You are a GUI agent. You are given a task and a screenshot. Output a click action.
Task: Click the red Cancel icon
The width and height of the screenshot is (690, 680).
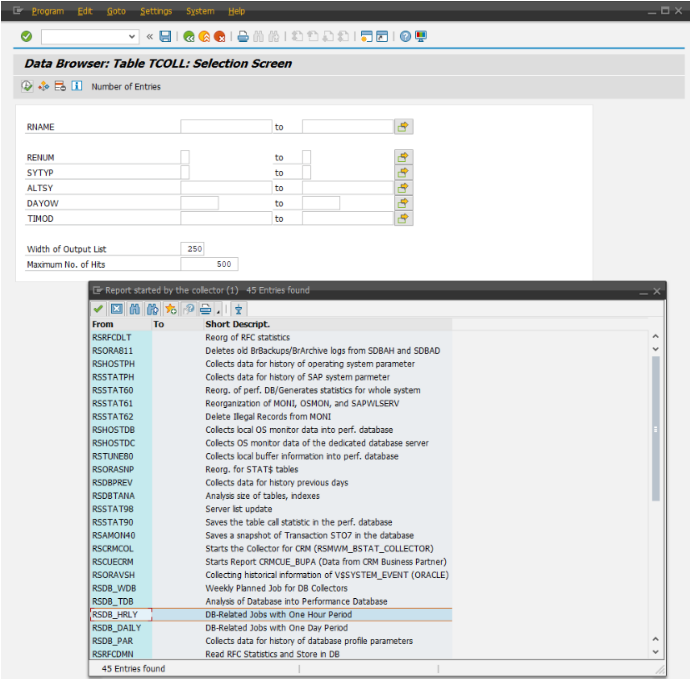(x=219, y=36)
